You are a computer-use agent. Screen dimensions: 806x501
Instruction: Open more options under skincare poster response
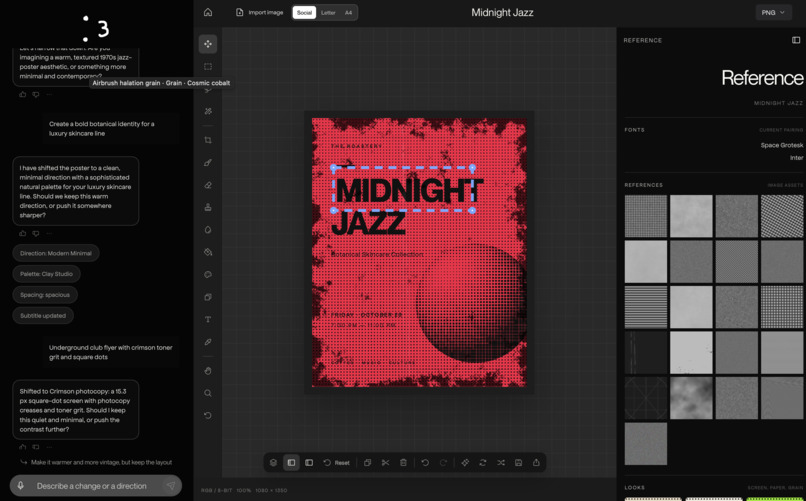(x=49, y=233)
